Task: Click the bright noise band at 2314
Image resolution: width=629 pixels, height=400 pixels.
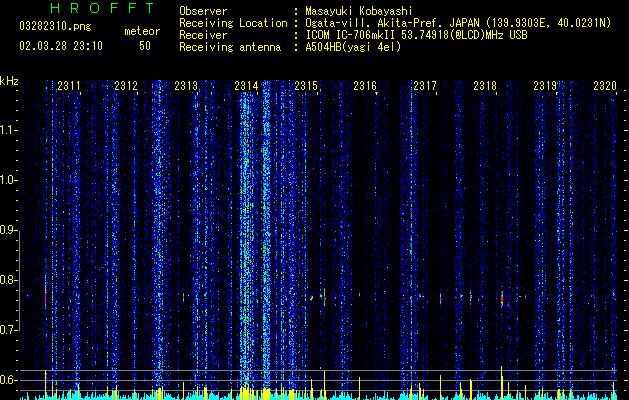Action: coord(246,241)
